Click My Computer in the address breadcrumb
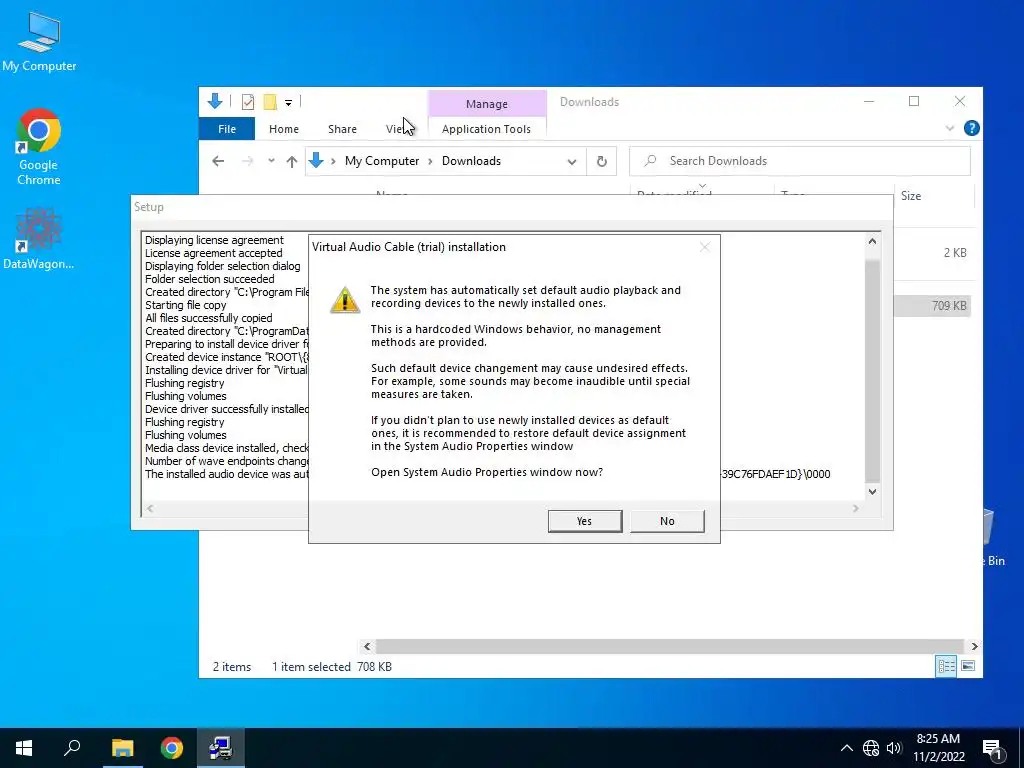 coord(382,161)
